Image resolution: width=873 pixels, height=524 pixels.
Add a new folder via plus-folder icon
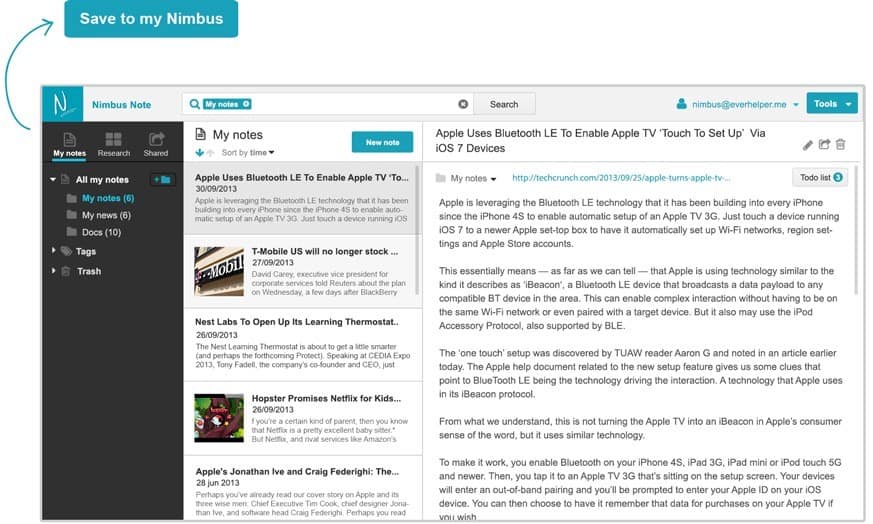coord(162,179)
